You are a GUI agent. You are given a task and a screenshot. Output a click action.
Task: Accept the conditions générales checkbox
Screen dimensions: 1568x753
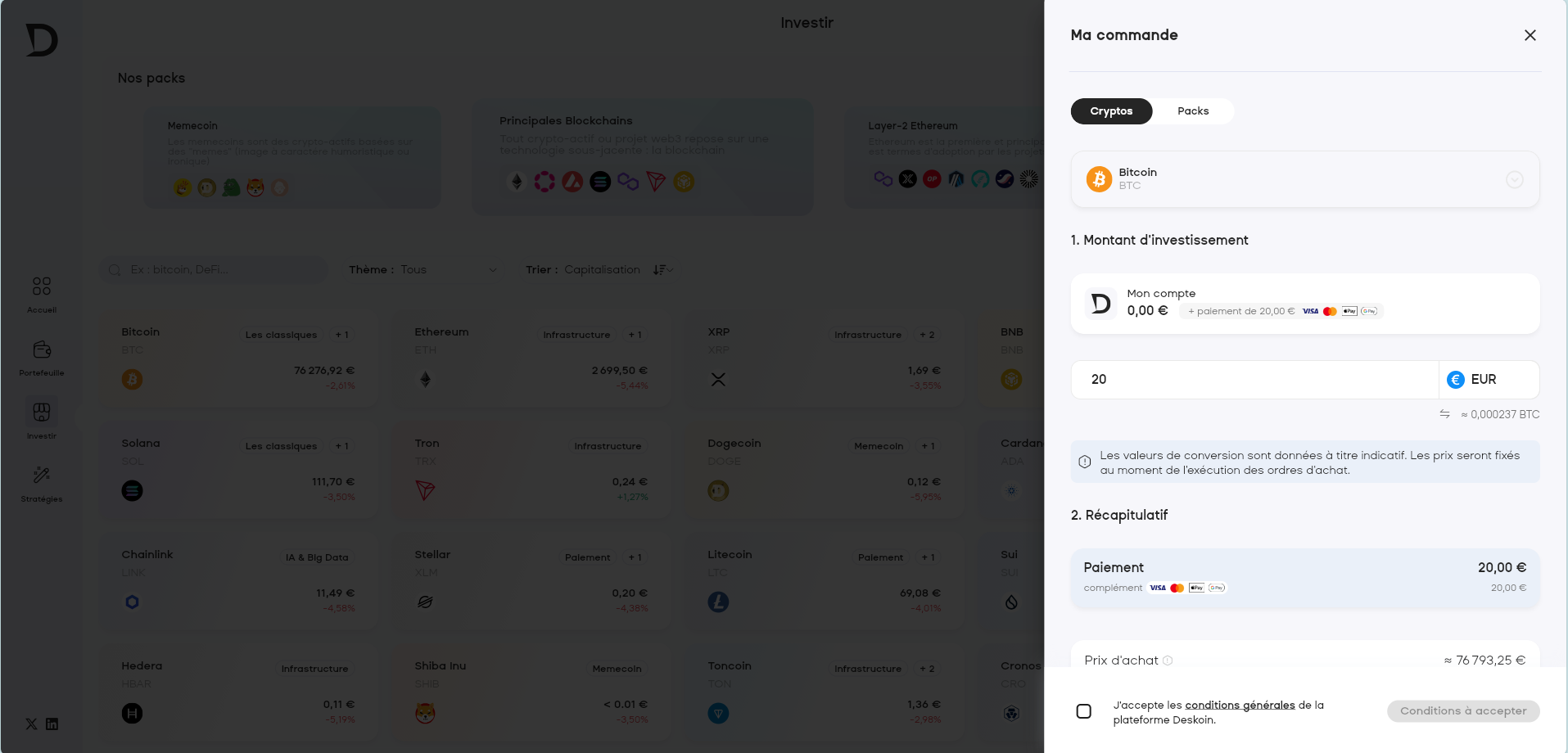tap(1083, 711)
